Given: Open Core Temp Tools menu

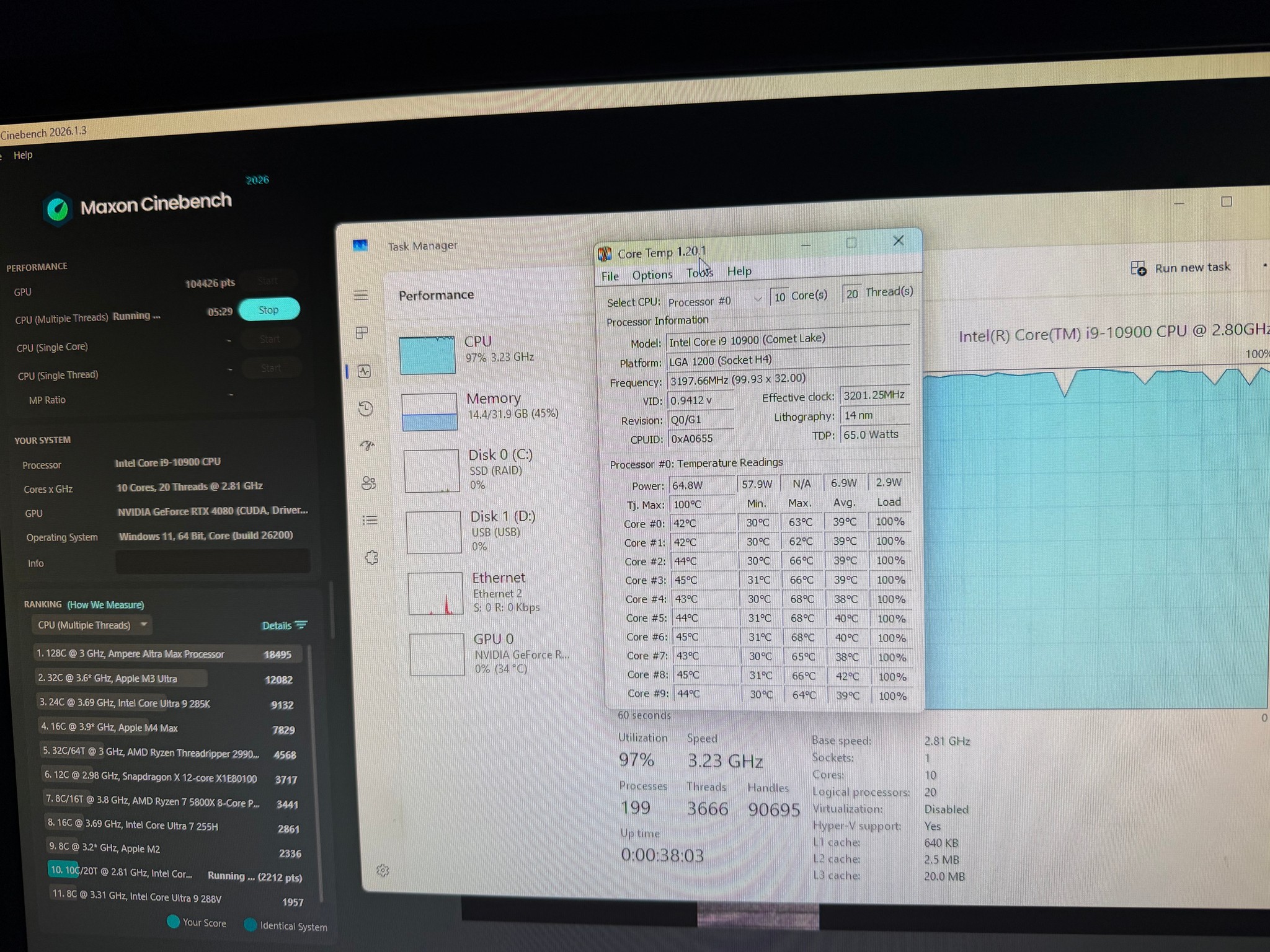Looking at the screenshot, I should (699, 273).
